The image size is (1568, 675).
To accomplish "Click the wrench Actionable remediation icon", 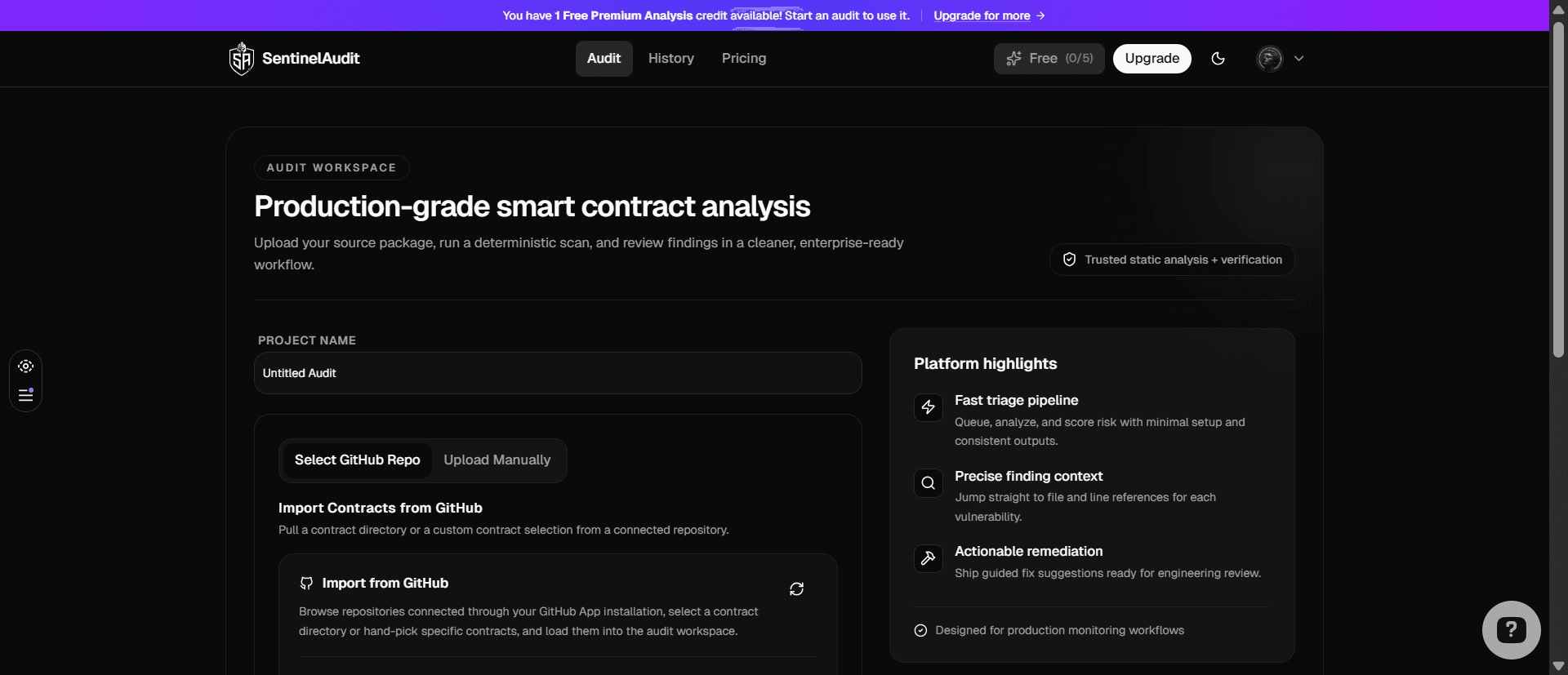I will (x=929, y=558).
